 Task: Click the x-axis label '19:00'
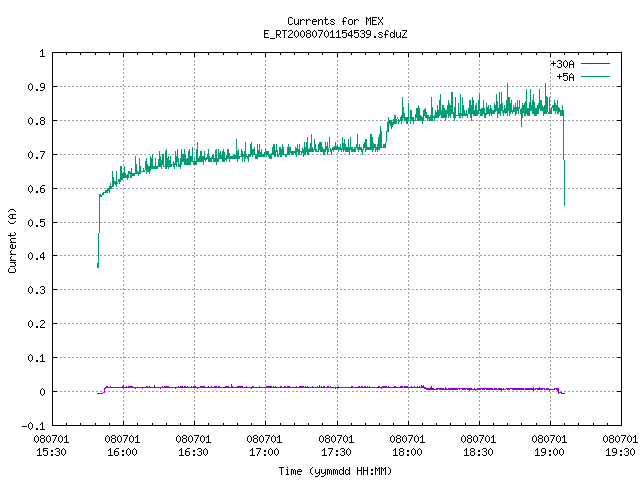(x=549, y=452)
